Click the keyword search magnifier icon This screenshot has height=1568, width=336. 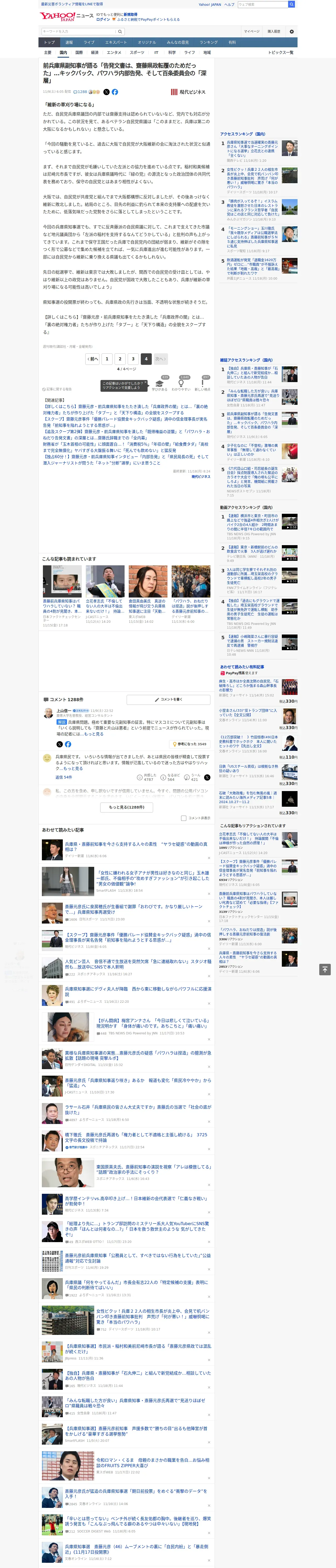pos(120,32)
